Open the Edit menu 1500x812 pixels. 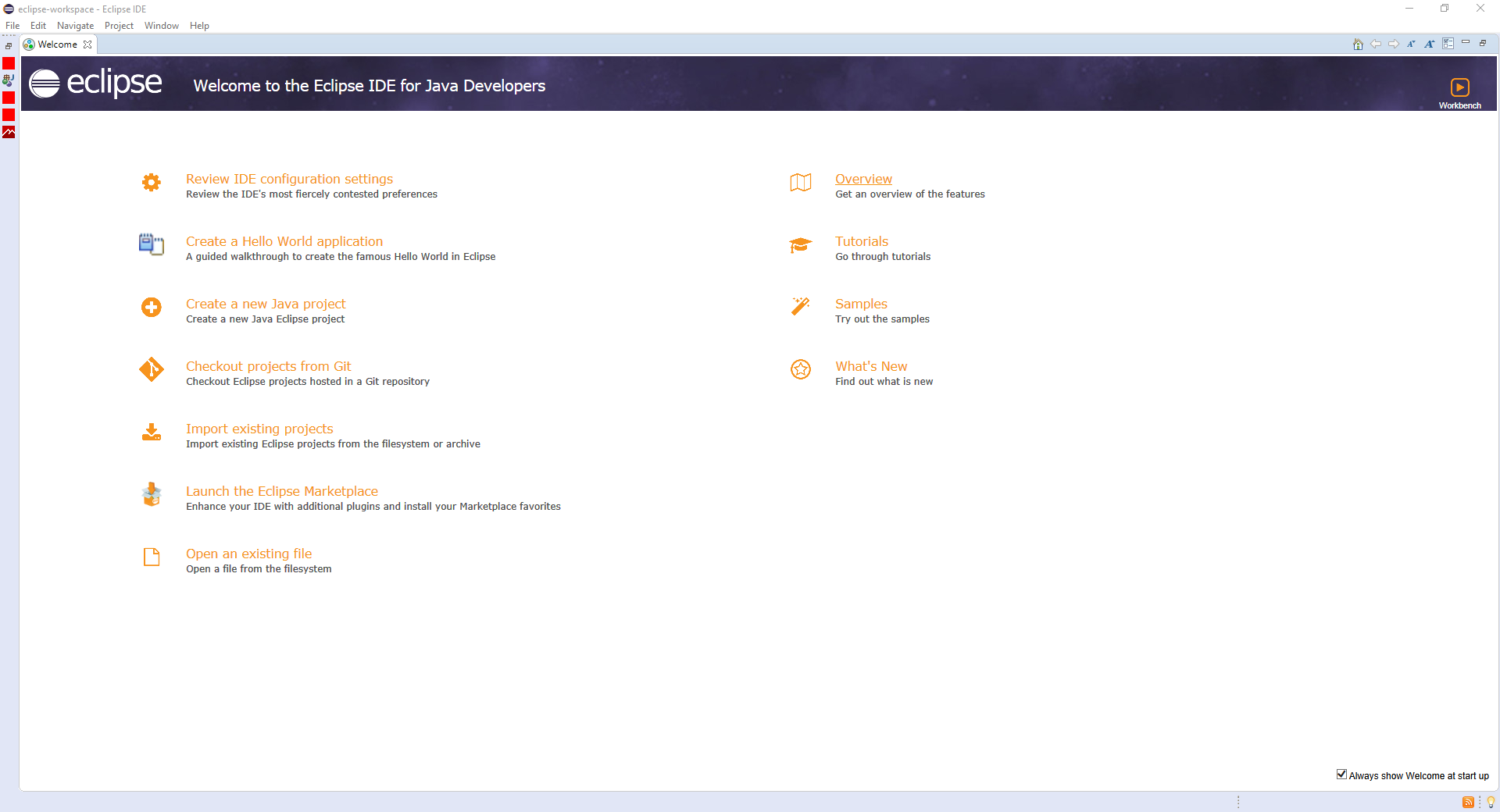(38, 26)
